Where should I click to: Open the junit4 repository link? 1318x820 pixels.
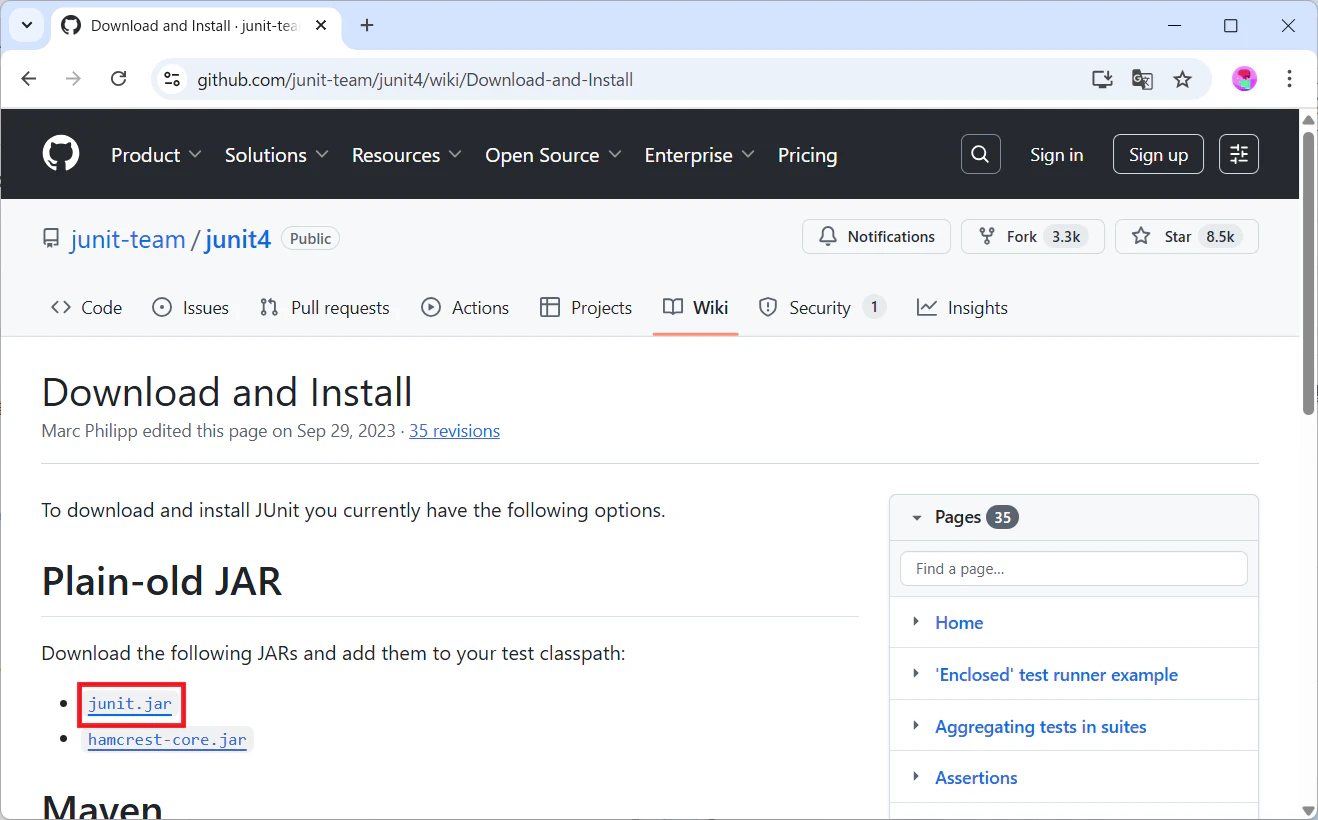238,239
